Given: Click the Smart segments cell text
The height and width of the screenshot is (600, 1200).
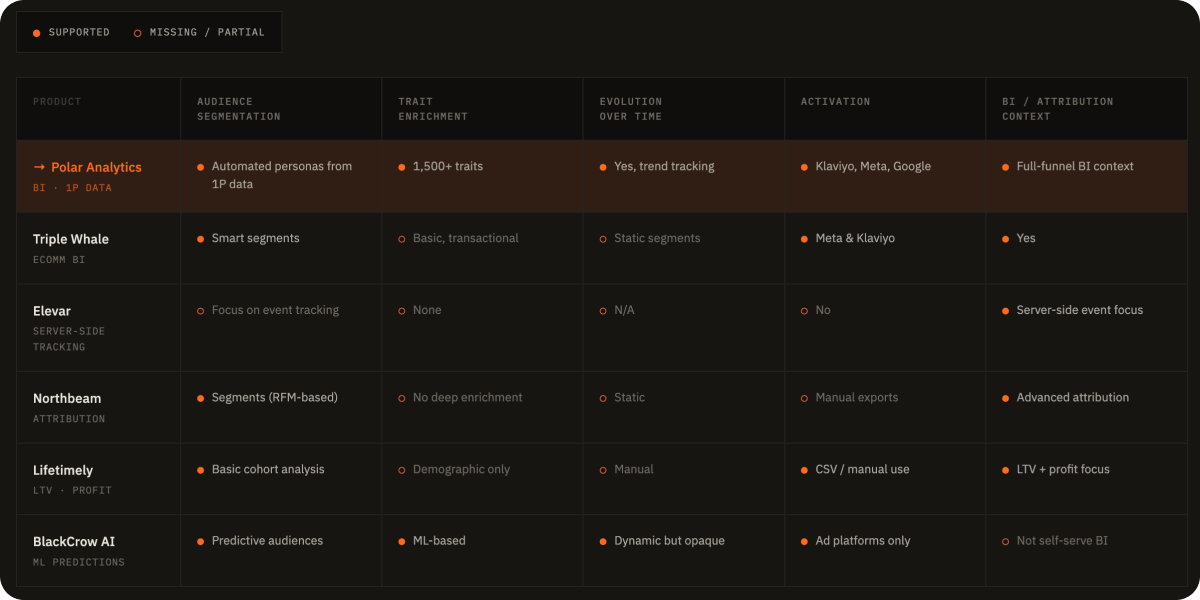Looking at the screenshot, I should 256,239.
